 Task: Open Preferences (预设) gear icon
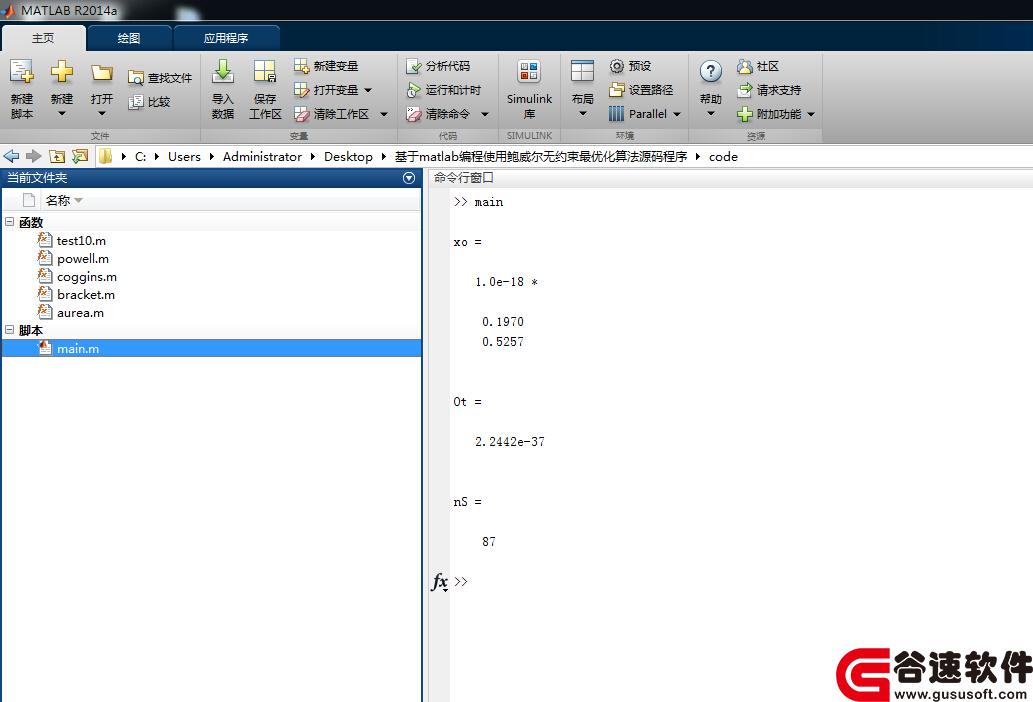click(617, 66)
